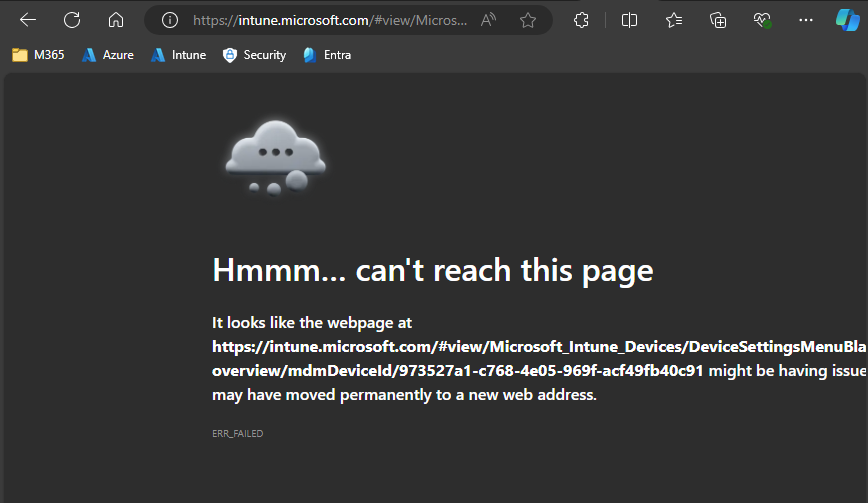The height and width of the screenshot is (503, 868).
Task: Open Settings and more menu
Action: point(806,20)
